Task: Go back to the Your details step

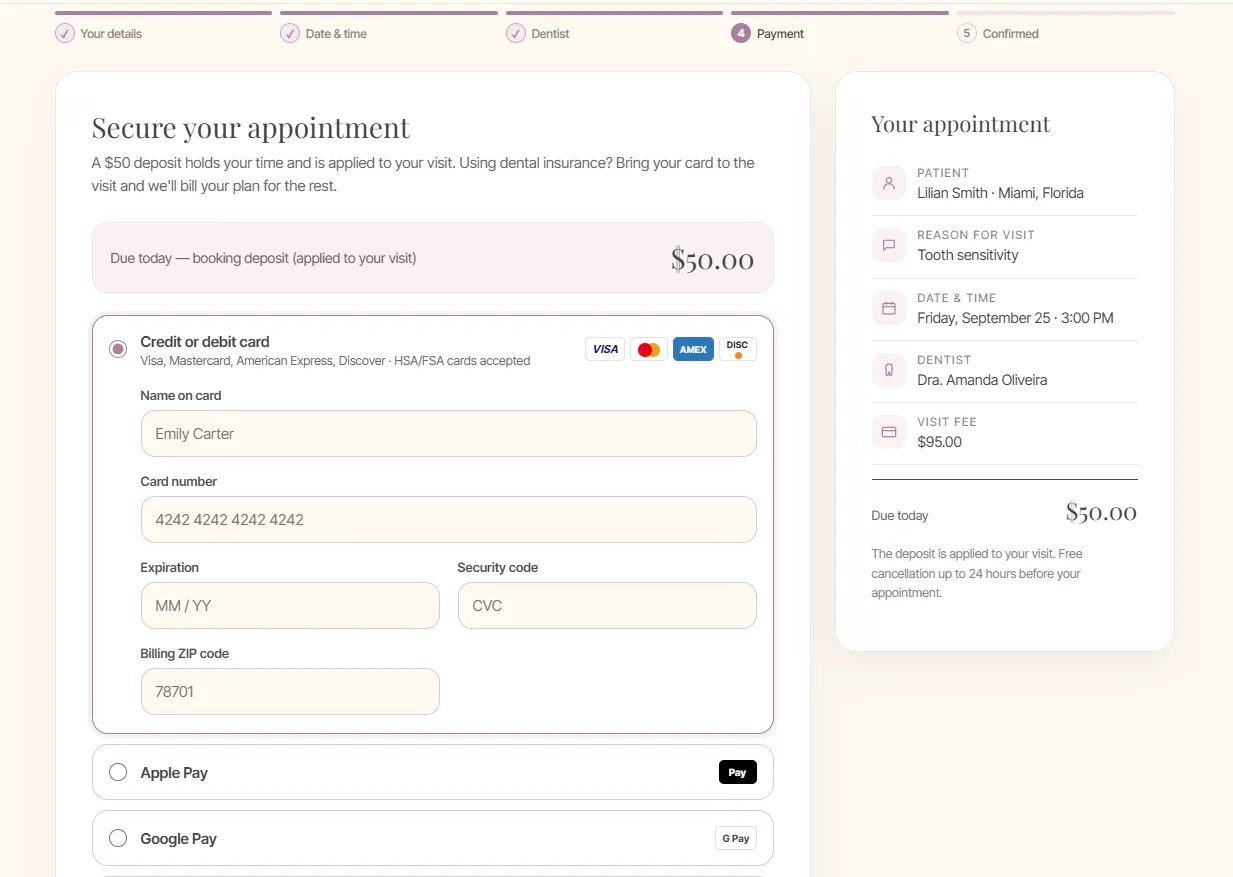Action: [x=111, y=34]
